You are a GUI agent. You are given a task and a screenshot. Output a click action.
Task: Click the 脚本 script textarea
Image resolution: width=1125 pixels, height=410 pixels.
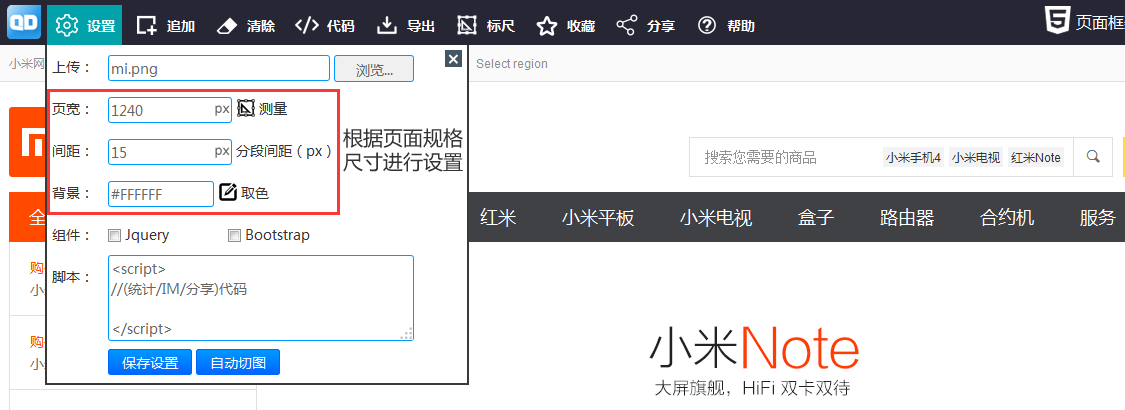(261, 298)
